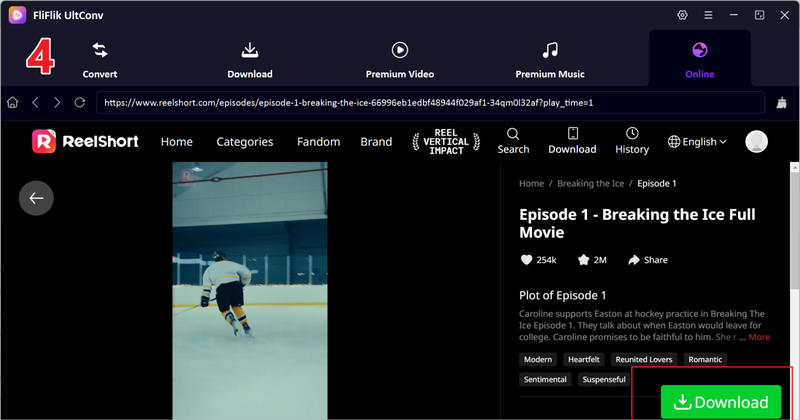
Task: Switch to the Convert tab
Action: coord(100,60)
